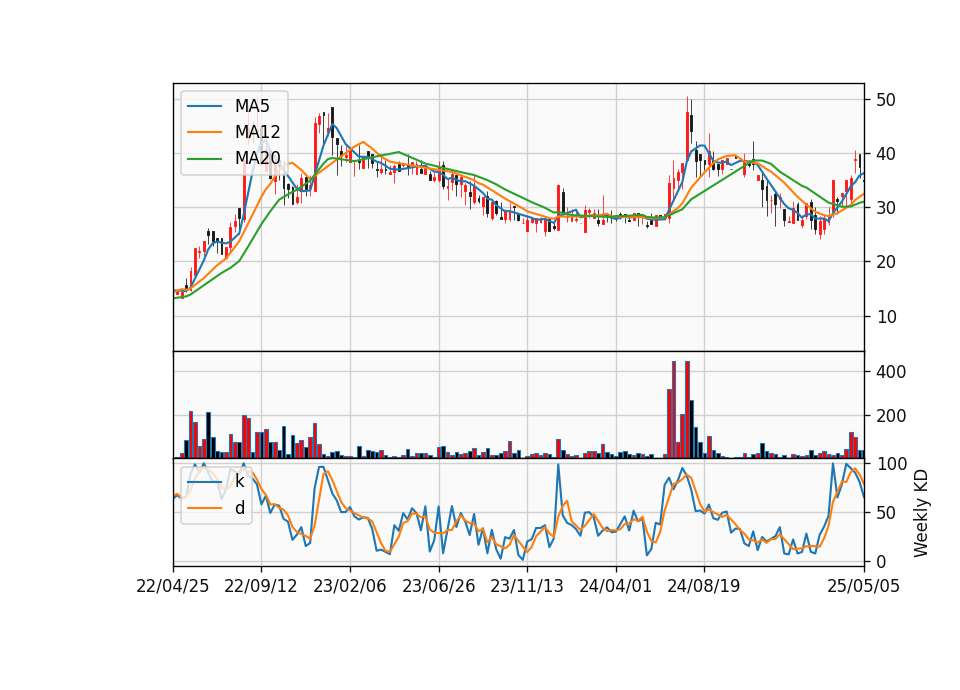Click the volume axis value 400
The width and height of the screenshot is (960, 690).
click(891, 372)
